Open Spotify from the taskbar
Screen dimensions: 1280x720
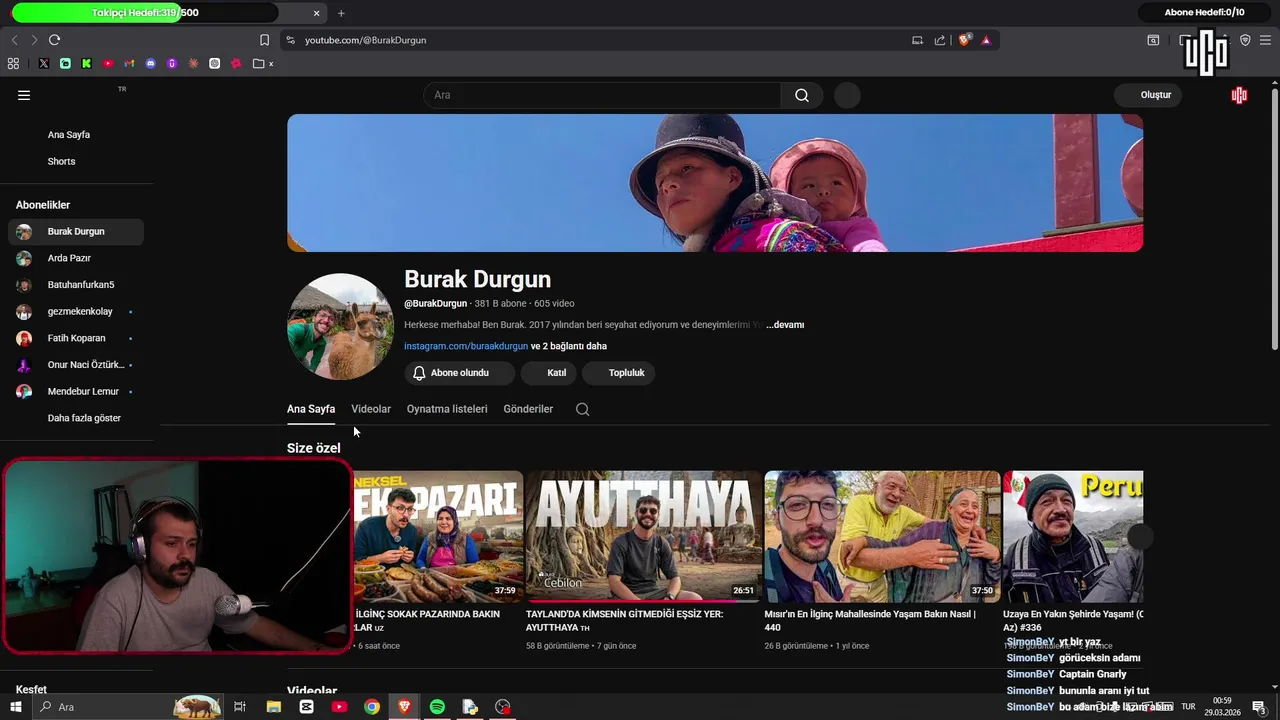coord(437,707)
